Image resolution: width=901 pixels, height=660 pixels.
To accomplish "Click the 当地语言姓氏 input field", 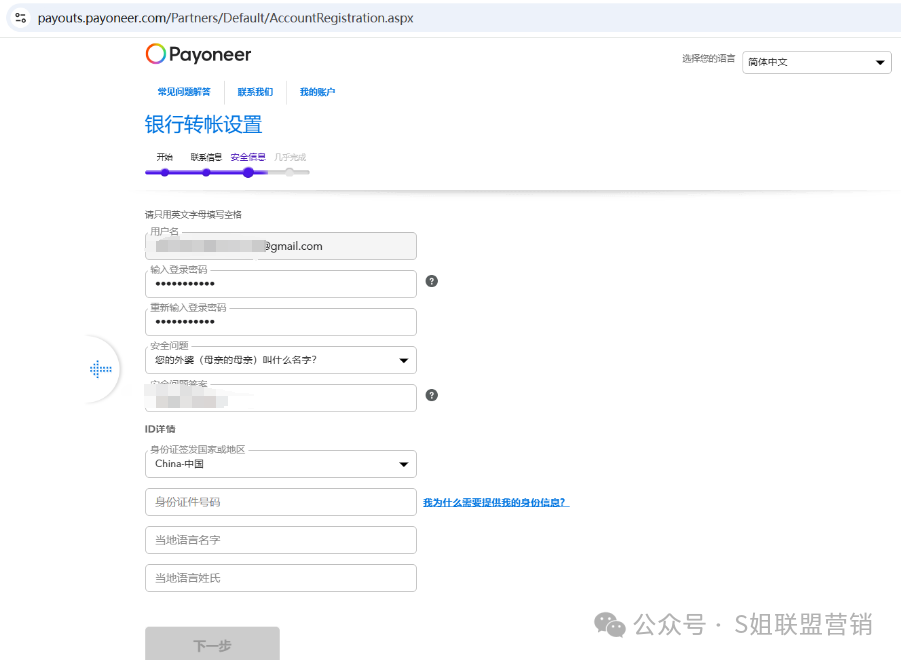I will coord(281,578).
